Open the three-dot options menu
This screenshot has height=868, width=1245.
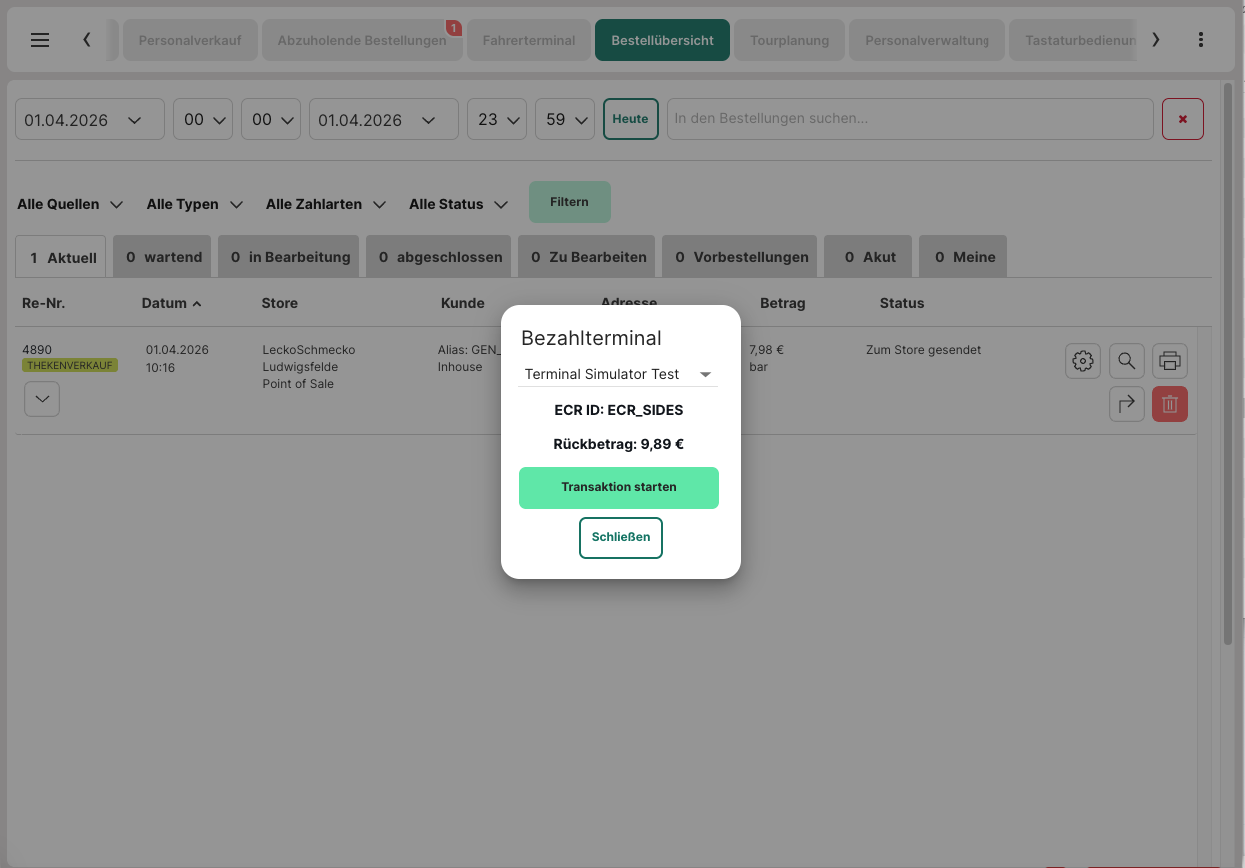pos(1201,40)
